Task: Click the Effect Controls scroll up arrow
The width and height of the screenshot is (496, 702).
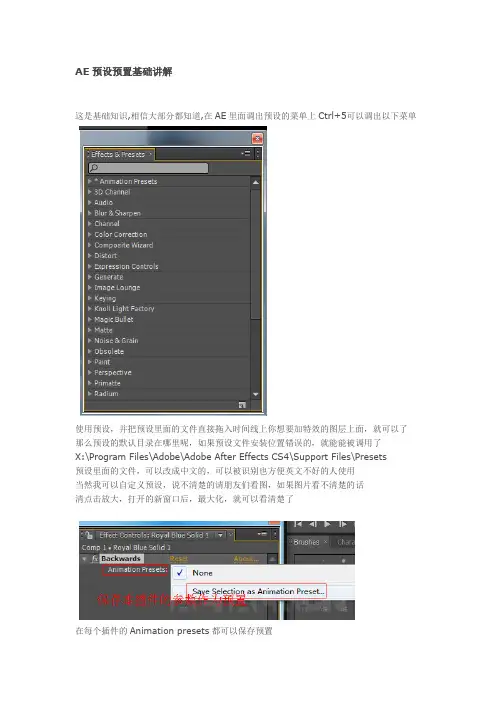Action: 273,559
